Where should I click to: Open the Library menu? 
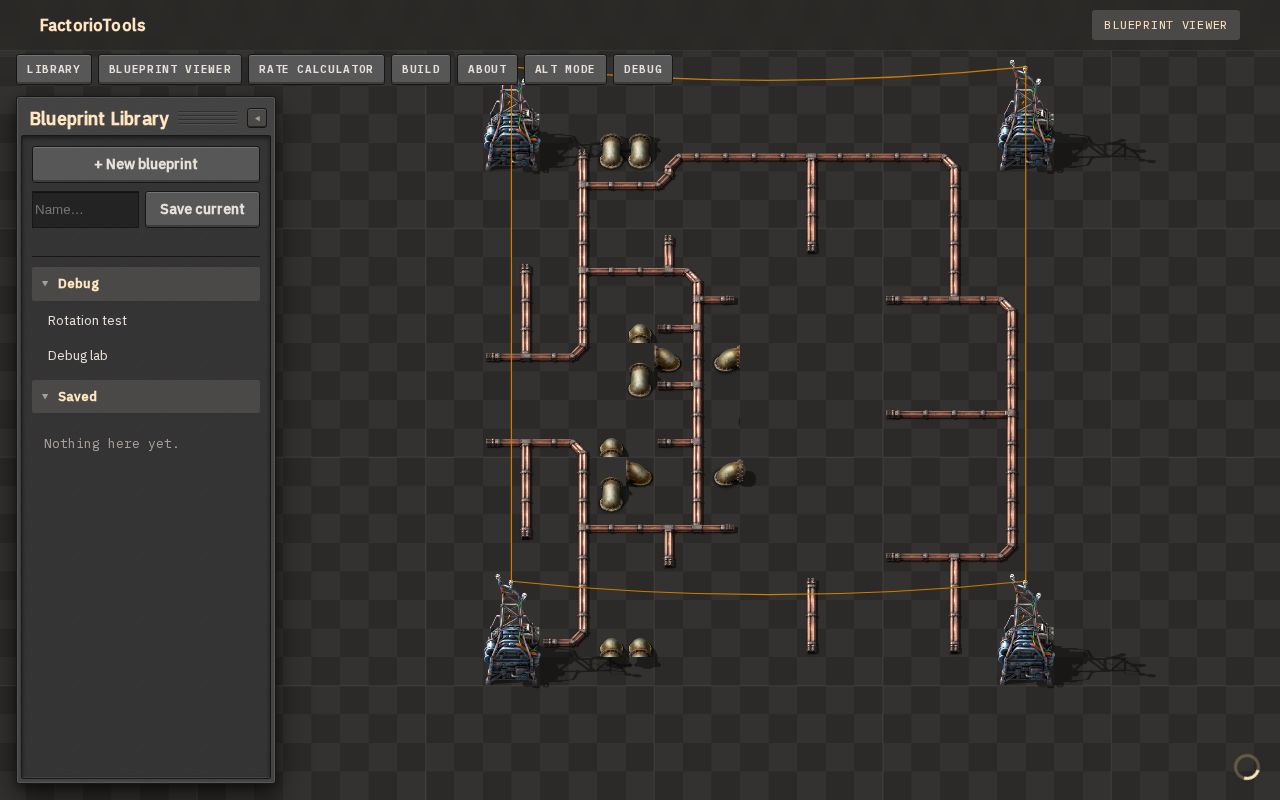click(x=54, y=69)
